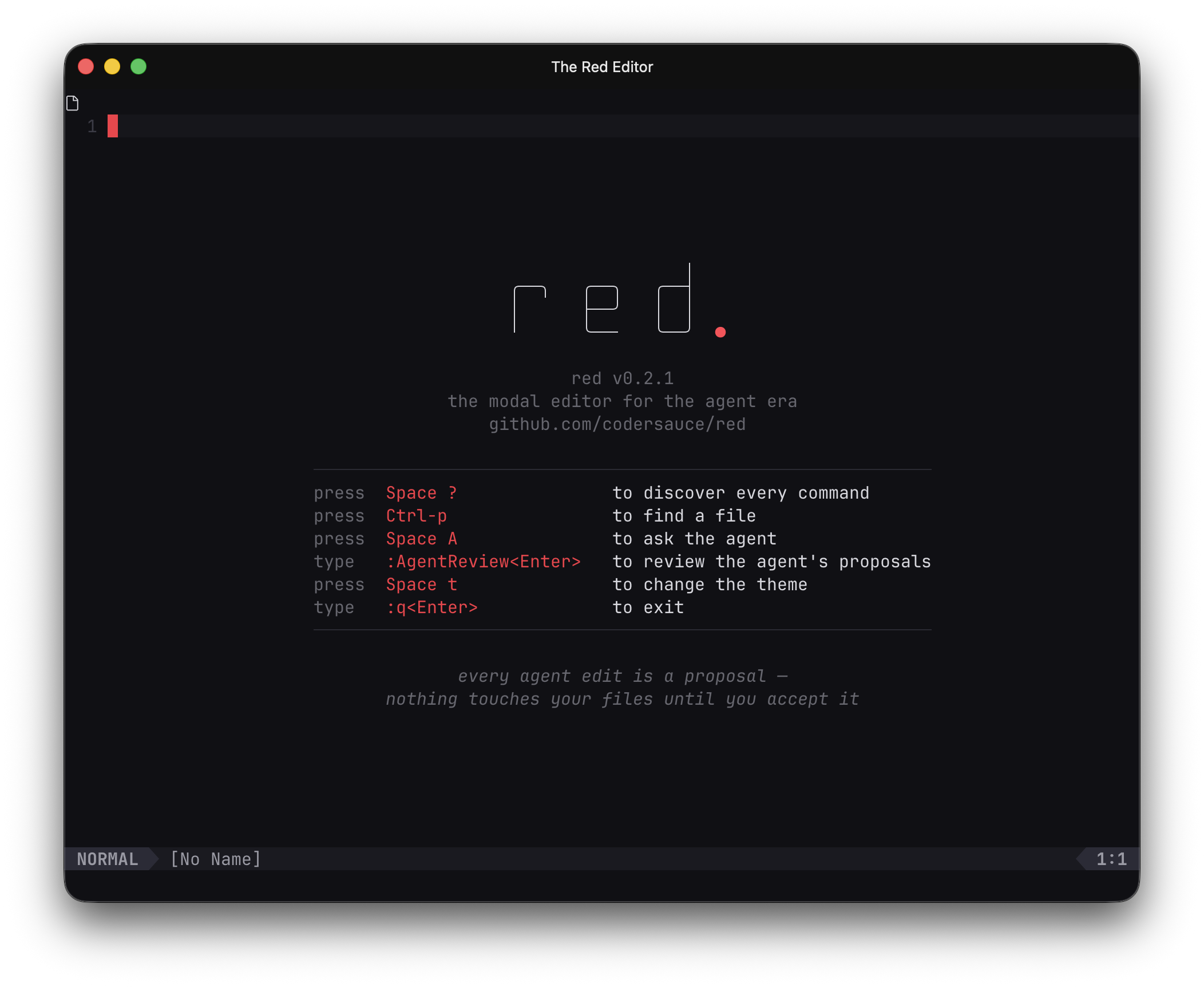Click 'to ask the agent' description
This screenshot has height=987, width=1204.
pyautogui.click(x=695, y=539)
